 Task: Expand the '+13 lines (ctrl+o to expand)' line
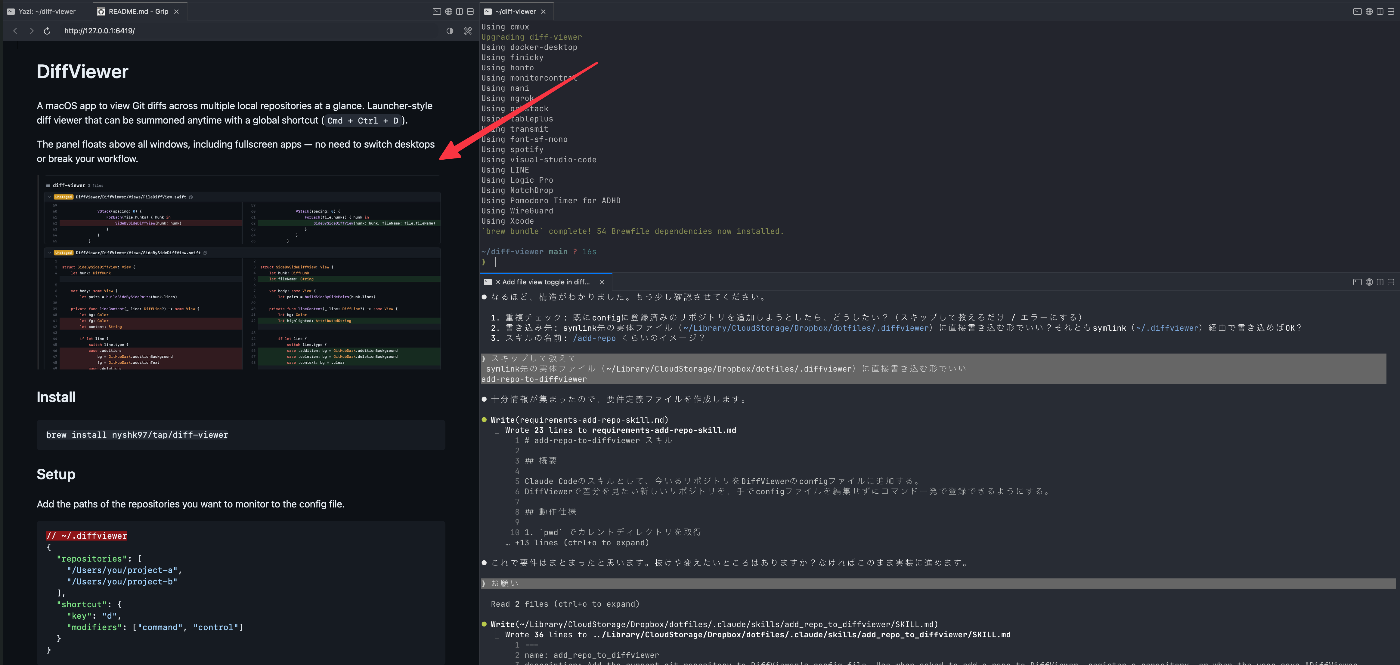[577, 543]
